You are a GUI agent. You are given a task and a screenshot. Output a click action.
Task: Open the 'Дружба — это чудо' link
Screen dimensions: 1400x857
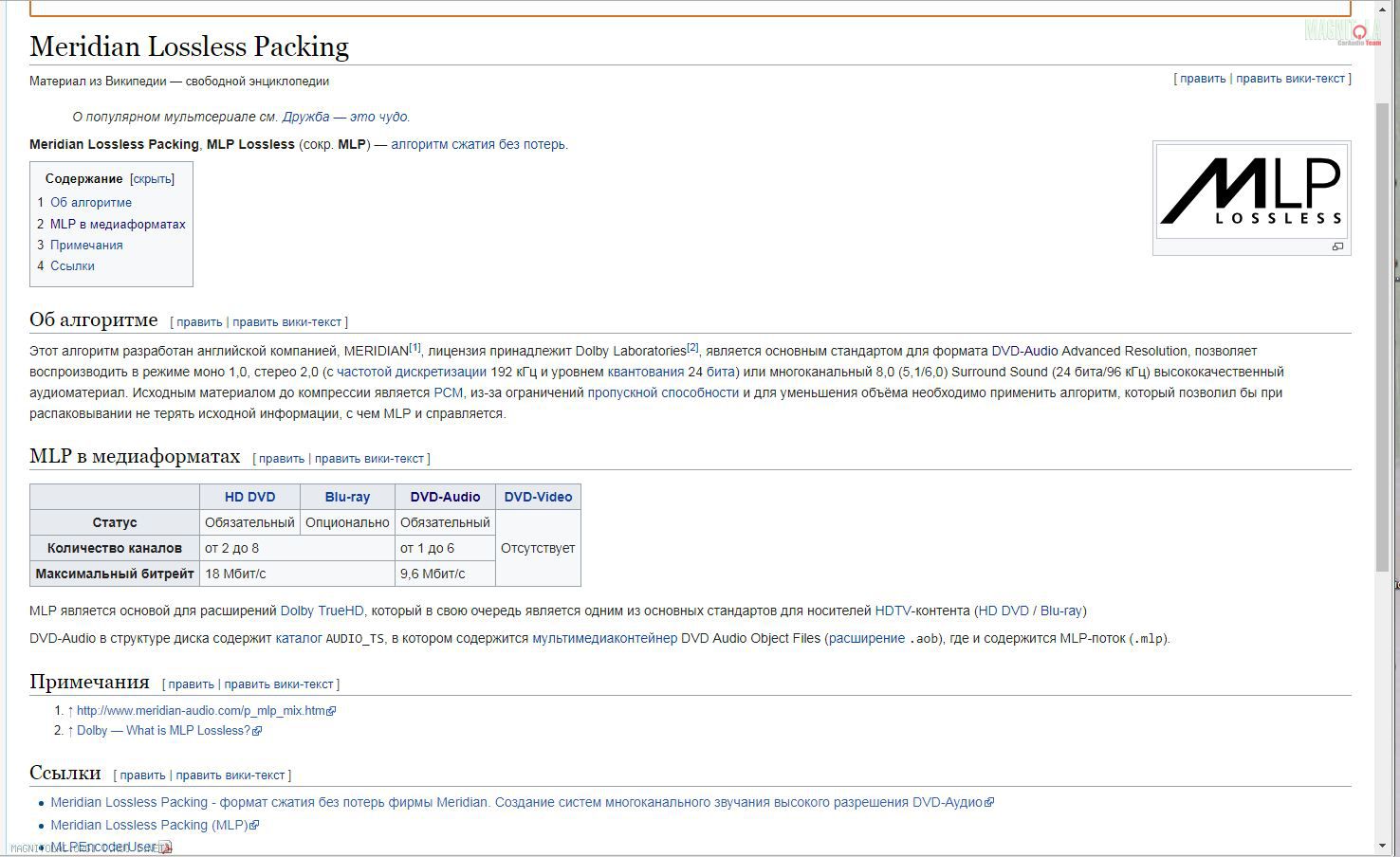pos(345,118)
